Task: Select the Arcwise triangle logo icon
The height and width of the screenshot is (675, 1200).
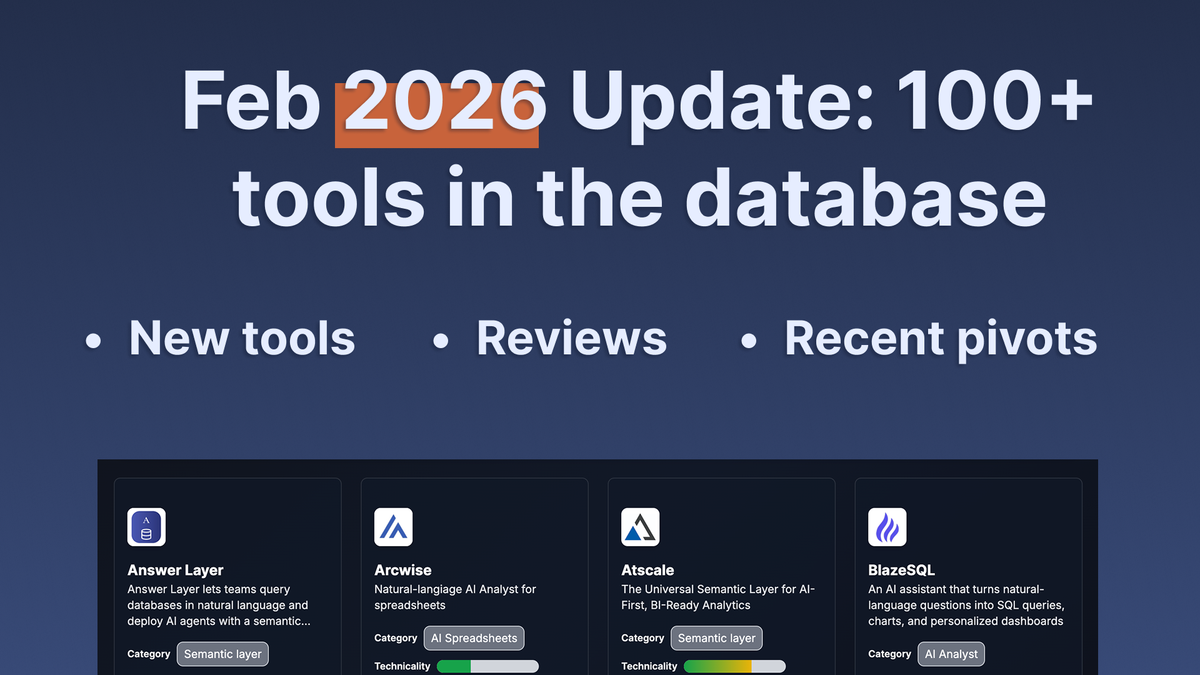Action: click(x=394, y=527)
